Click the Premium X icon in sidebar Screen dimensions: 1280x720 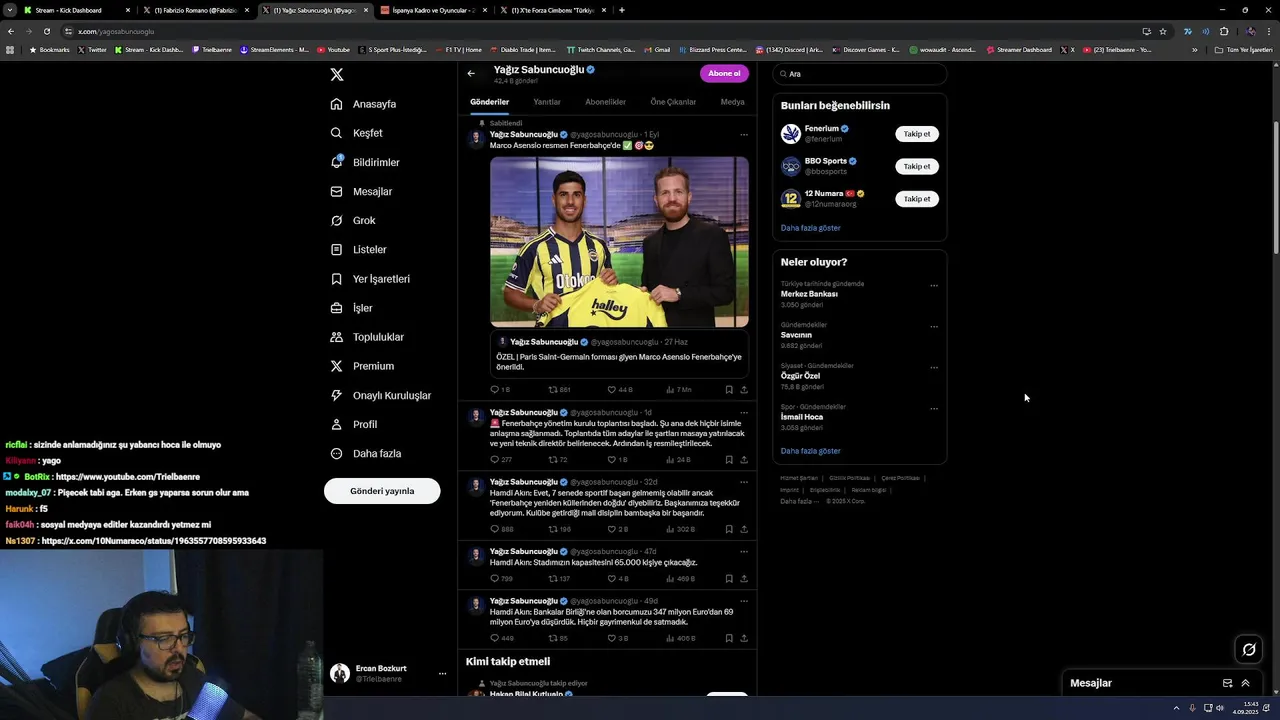[337, 366]
